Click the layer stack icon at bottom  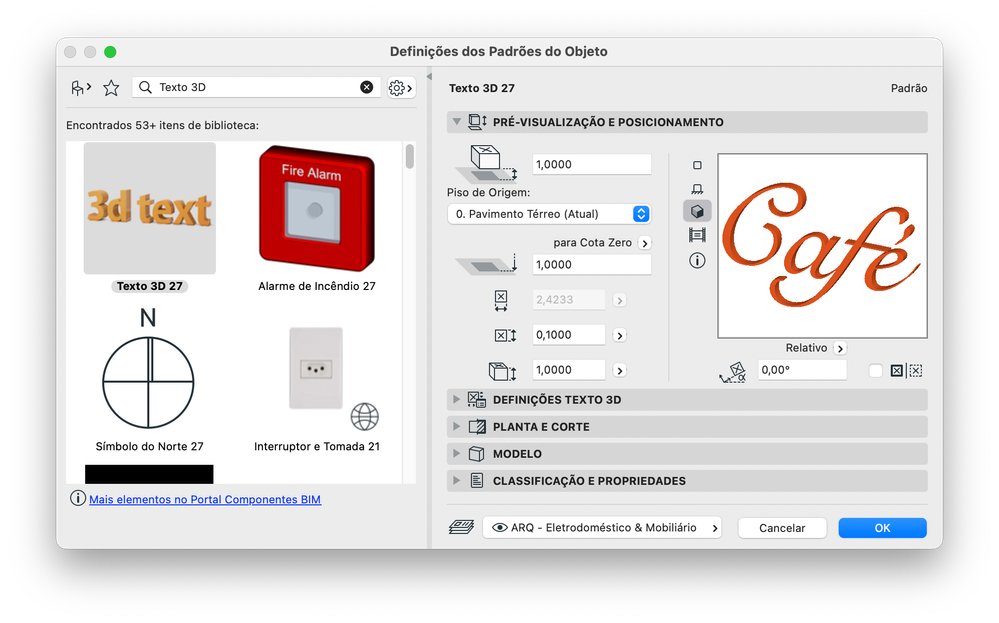point(461,527)
